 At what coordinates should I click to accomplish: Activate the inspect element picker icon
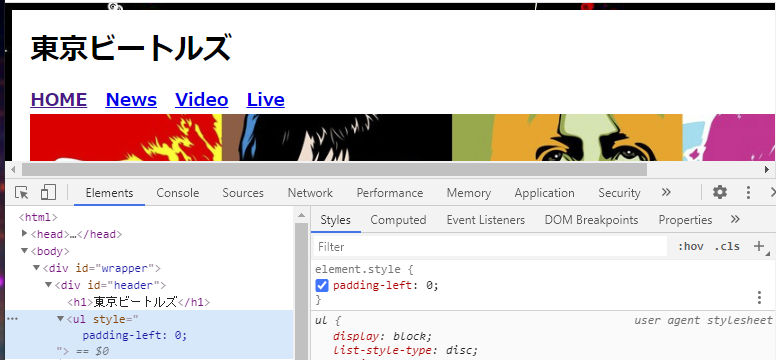click(22, 193)
